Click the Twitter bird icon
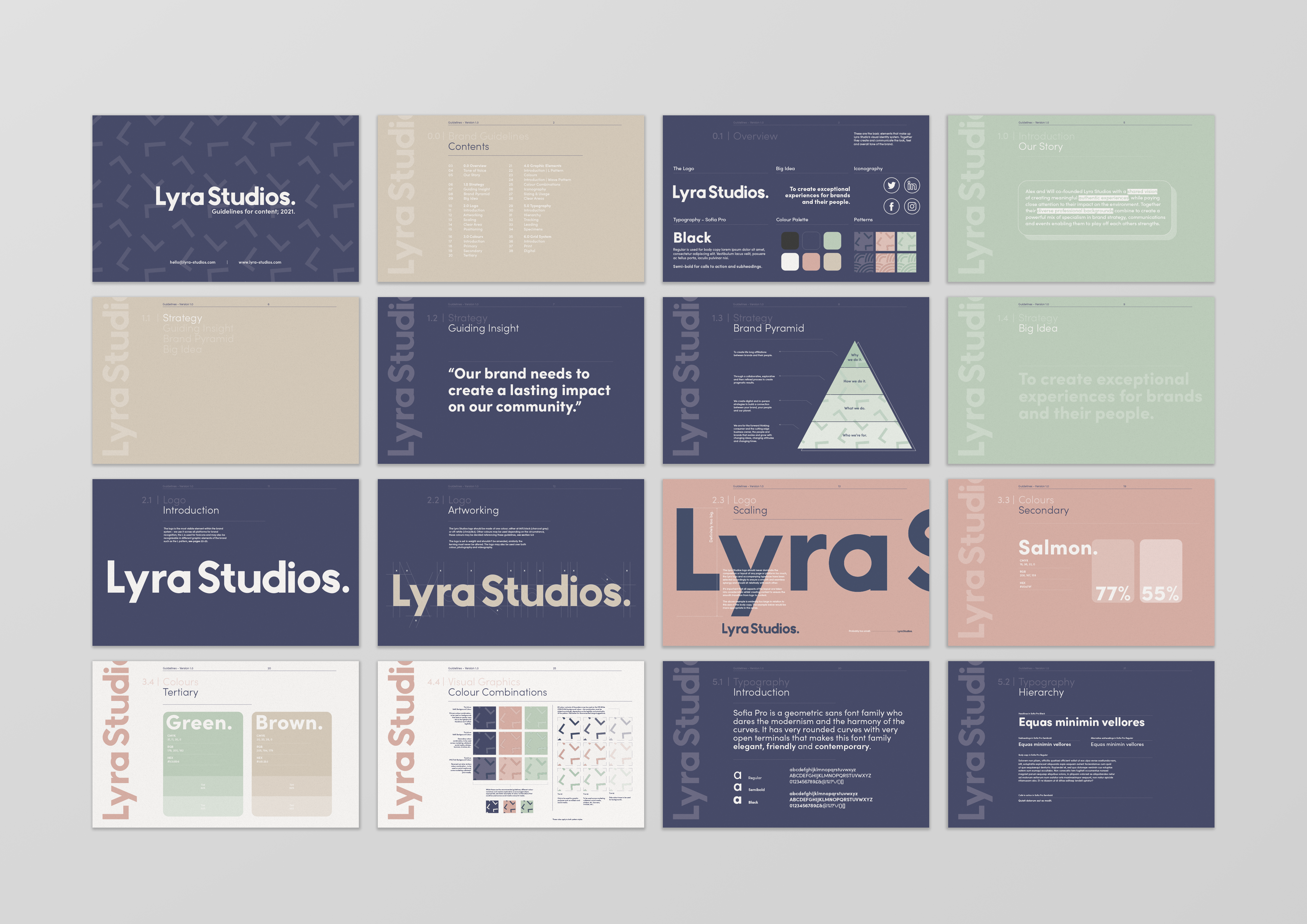This screenshot has width=1307, height=924. (892, 185)
